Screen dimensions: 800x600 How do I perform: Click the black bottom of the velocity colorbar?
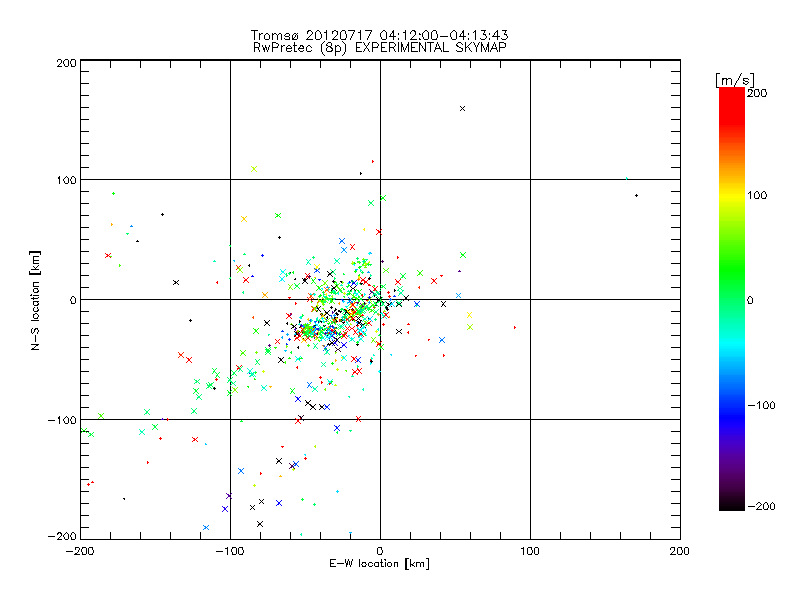click(x=732, y=503)
